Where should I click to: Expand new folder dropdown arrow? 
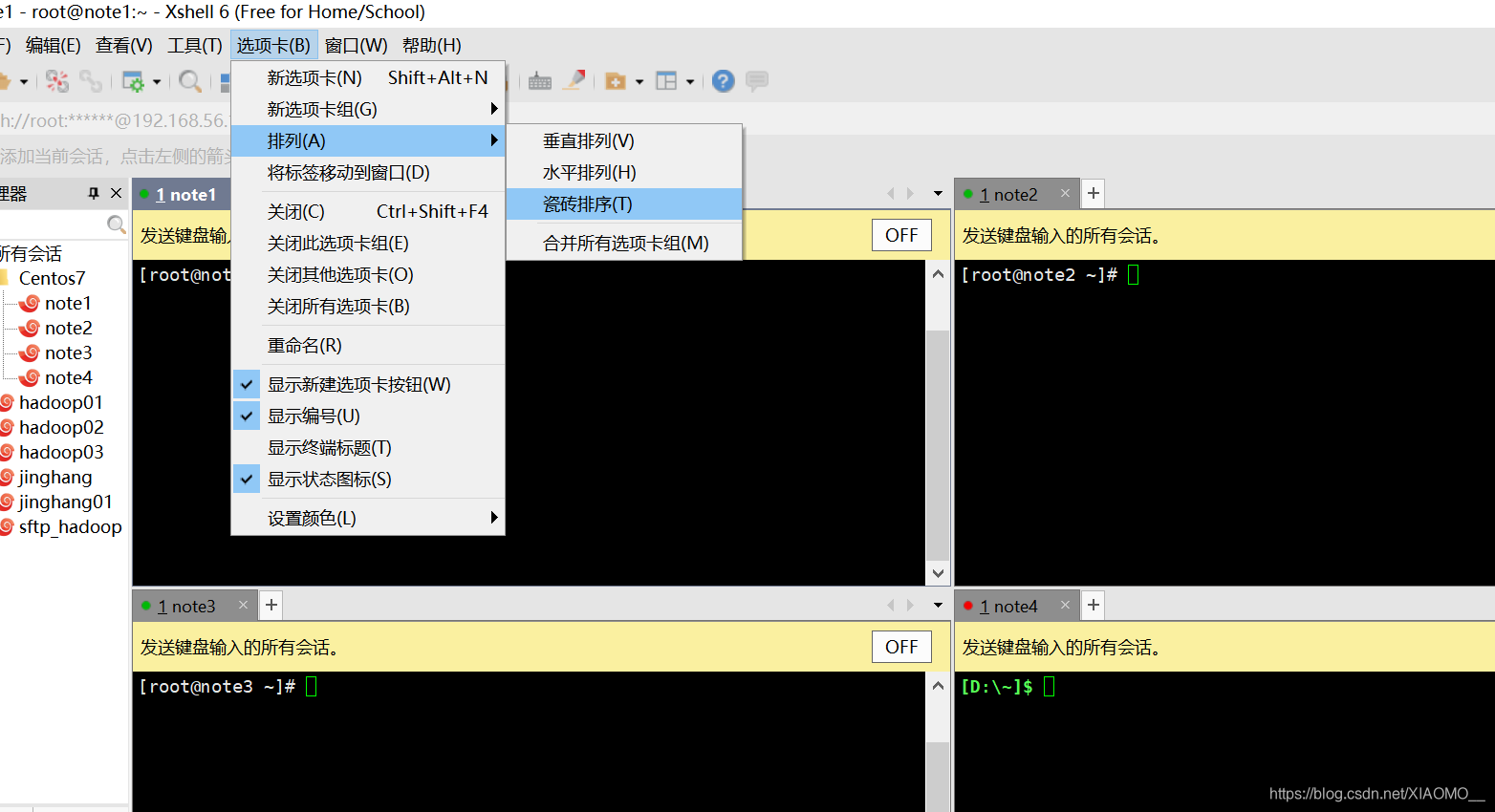coord(639,82)
